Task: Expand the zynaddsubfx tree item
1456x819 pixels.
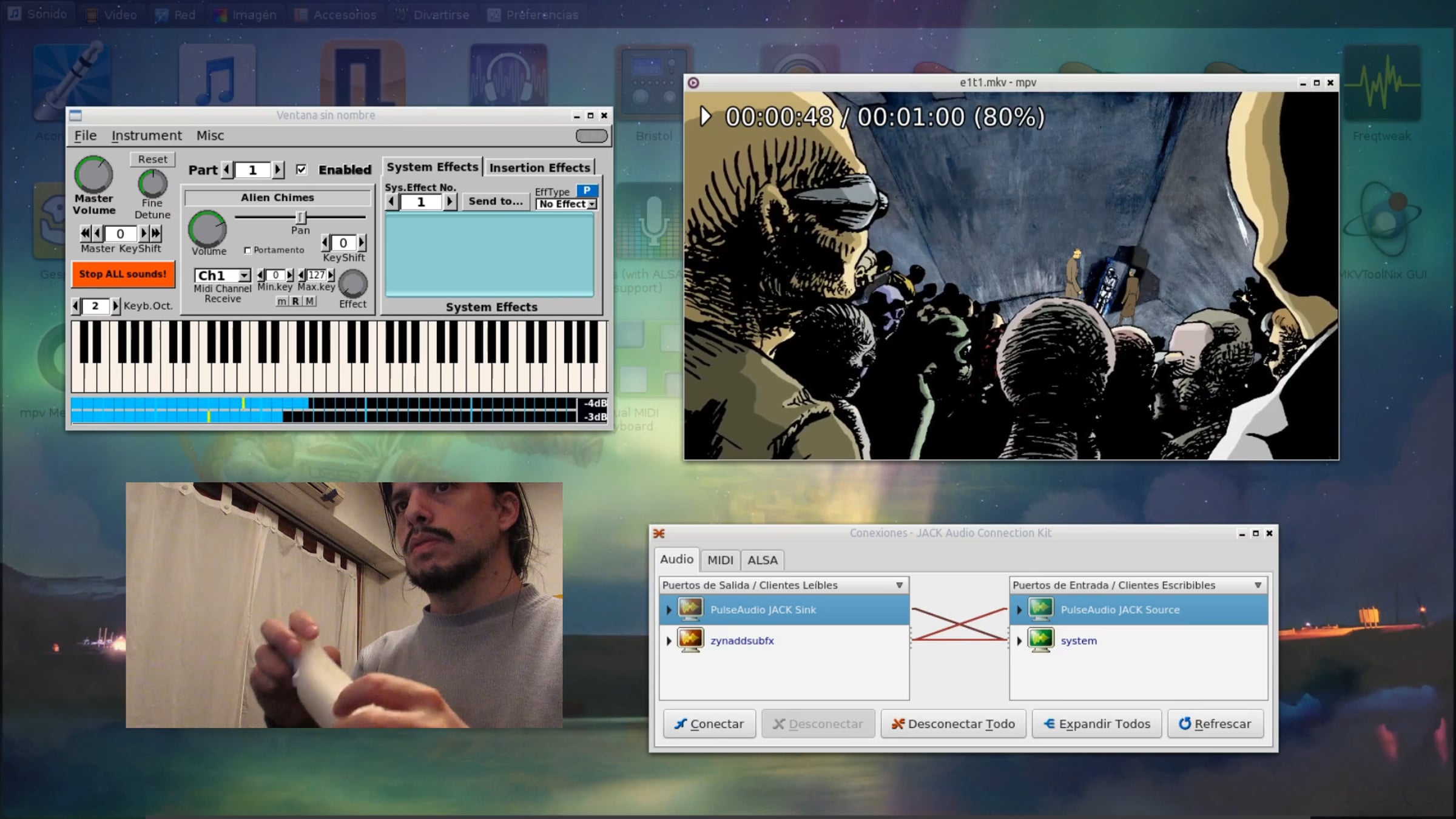Action: pyautogui.click(x=669, y=641)
